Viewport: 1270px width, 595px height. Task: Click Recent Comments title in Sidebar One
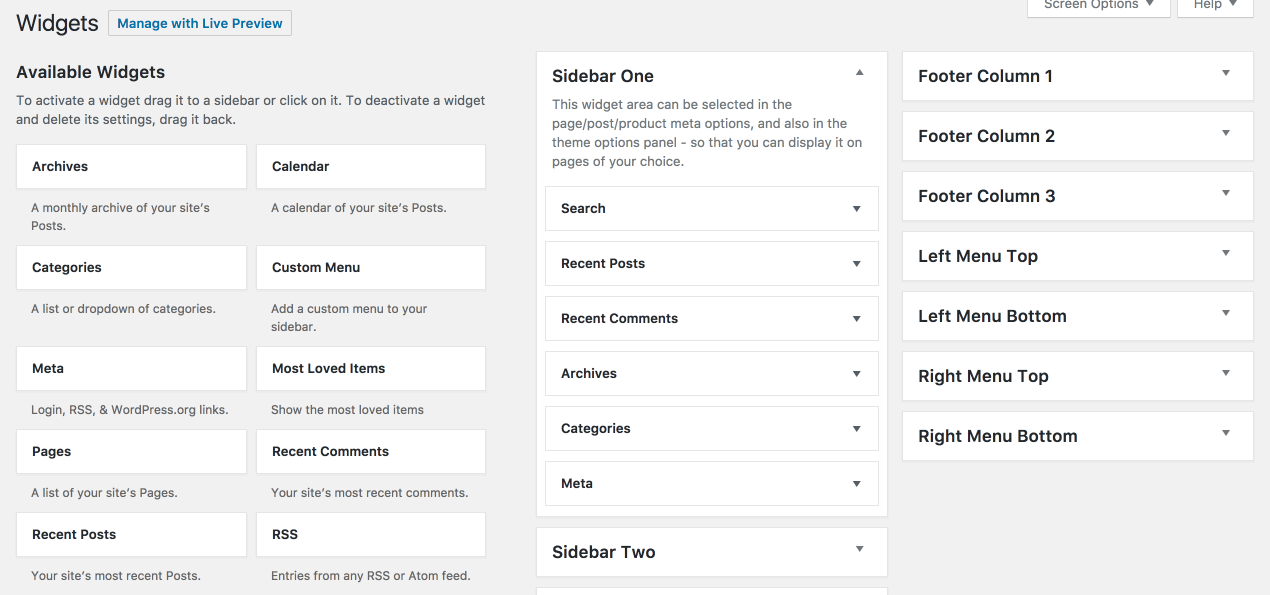pos(619,318)
